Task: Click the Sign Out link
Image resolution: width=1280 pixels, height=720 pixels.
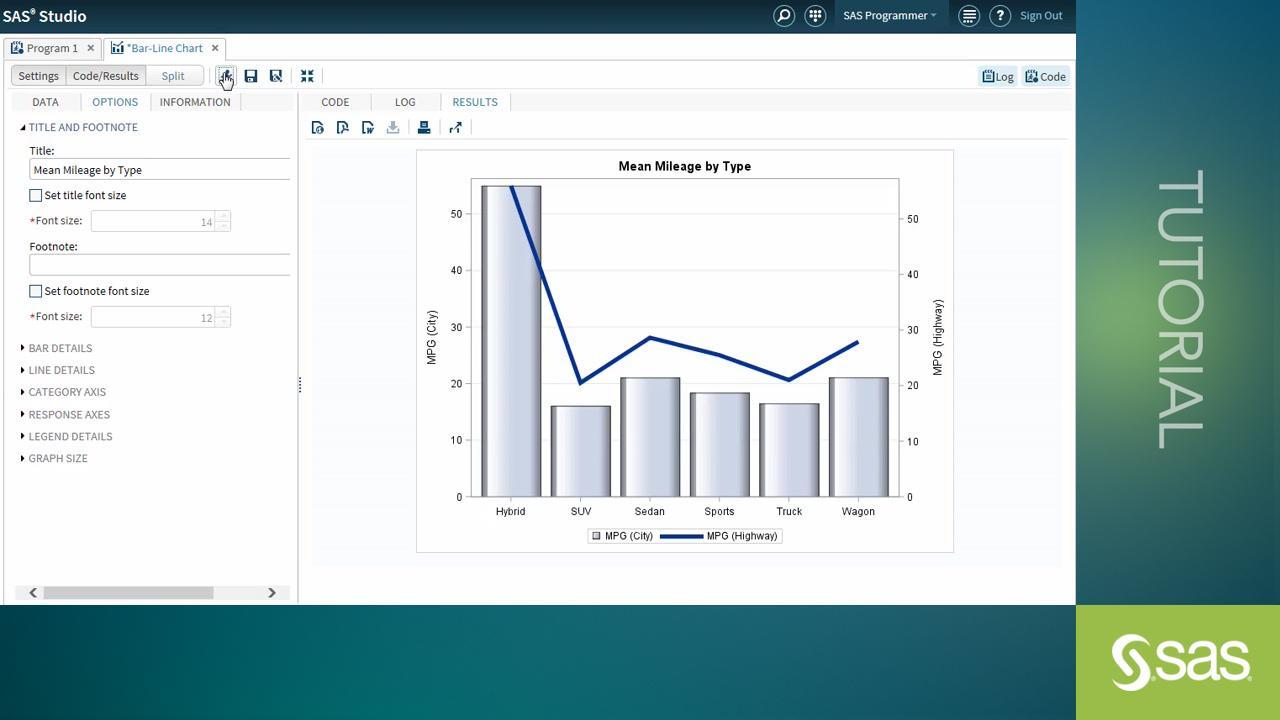Action: pos(1041,16)
